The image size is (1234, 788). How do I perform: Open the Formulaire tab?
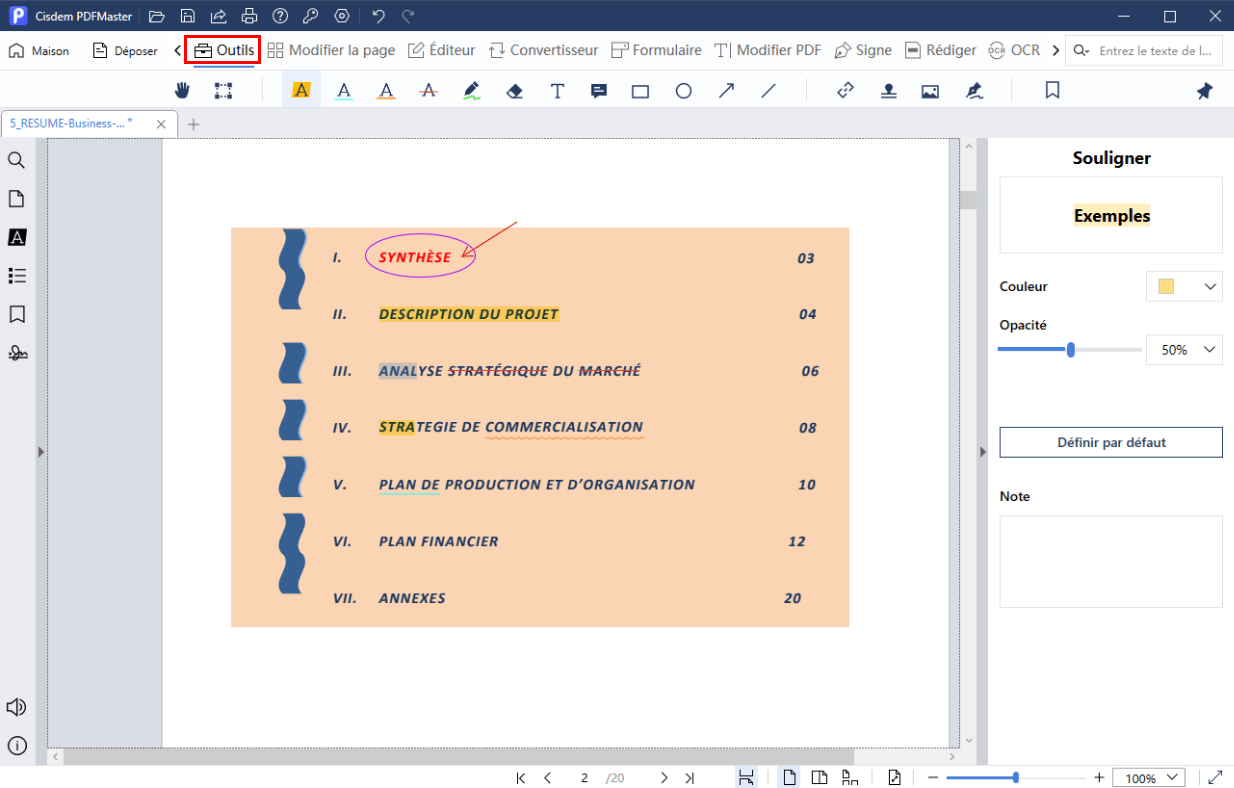coord(656,50)
